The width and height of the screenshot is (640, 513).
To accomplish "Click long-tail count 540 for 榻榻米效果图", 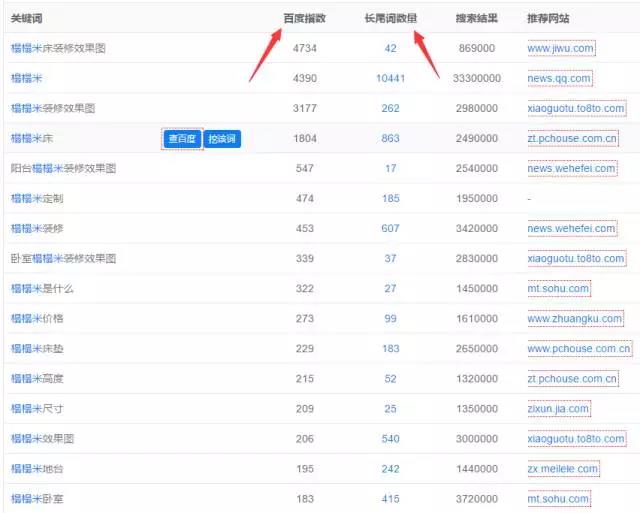I will pos(390,439).
